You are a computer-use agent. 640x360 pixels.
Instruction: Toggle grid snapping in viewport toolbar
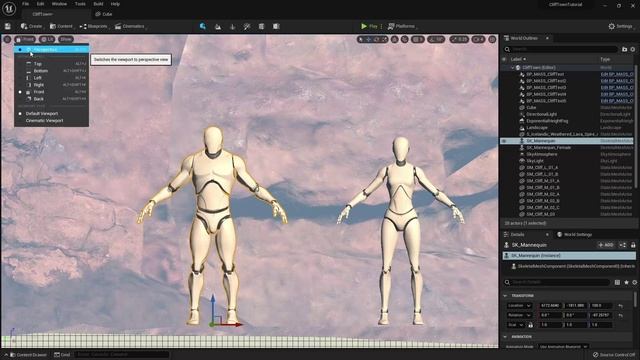click(418, 39)
